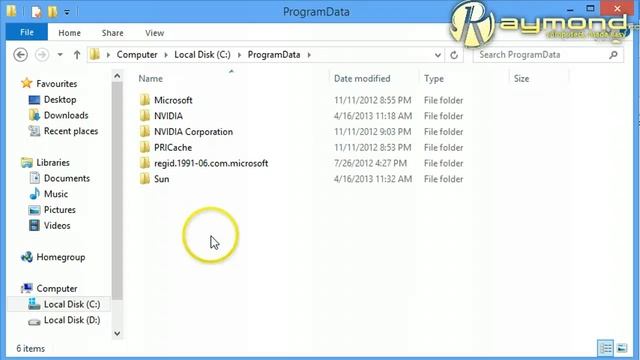Viewport: 640px width, 360px height.
Task: Select the NVIDIA Corporation folder icon
Action: (x=144, y=131)
